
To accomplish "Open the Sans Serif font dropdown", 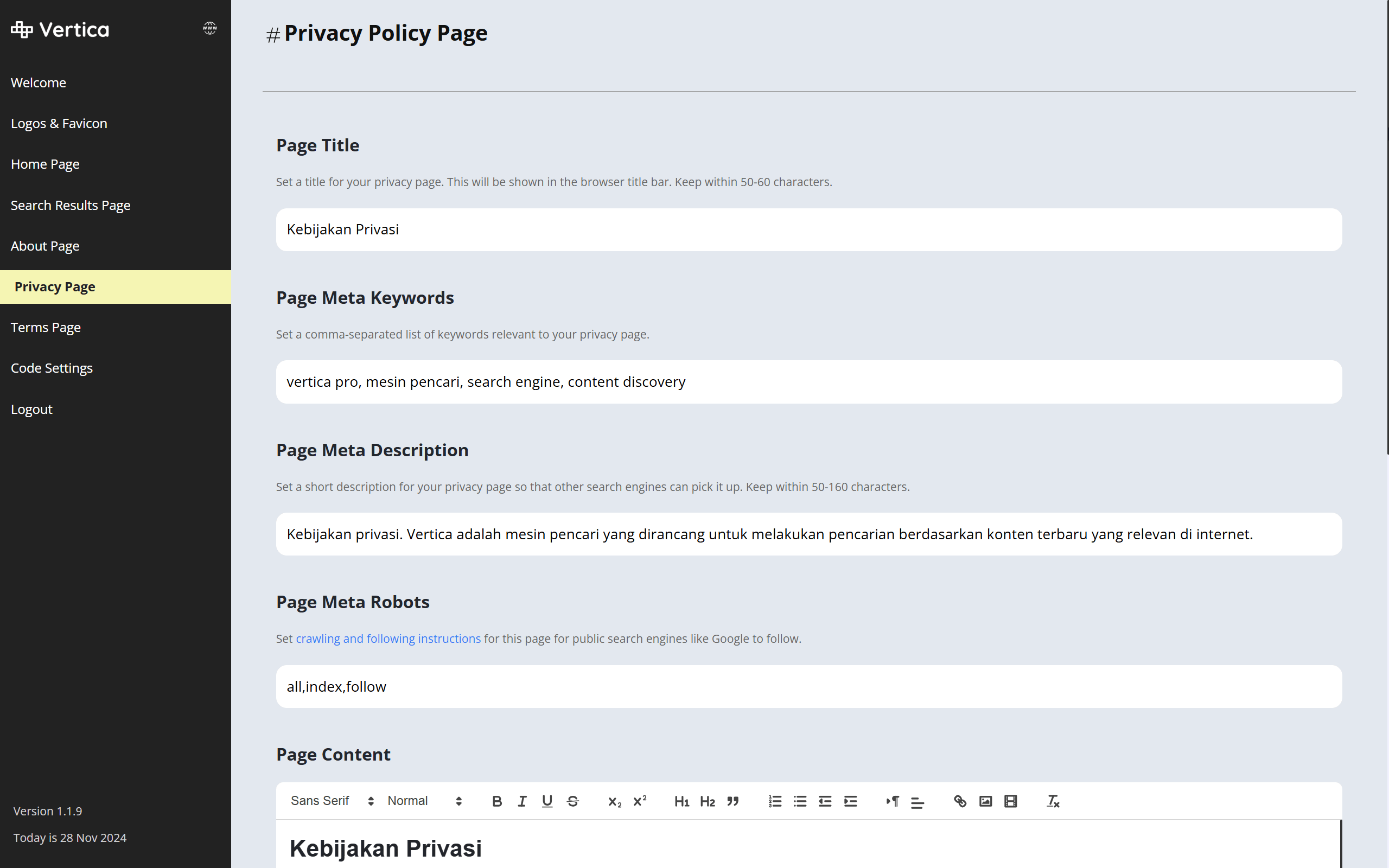I will pos(332,801).
